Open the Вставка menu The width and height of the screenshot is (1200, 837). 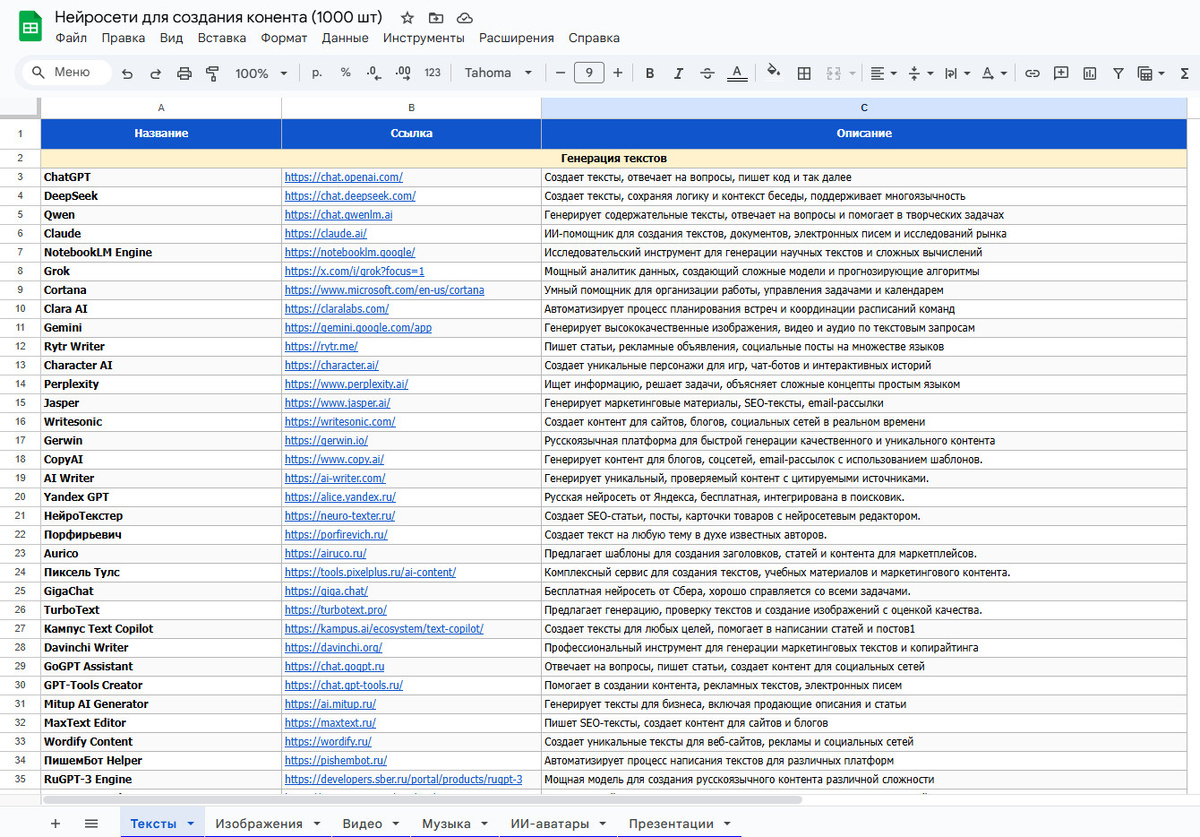(x=222, y=38)
